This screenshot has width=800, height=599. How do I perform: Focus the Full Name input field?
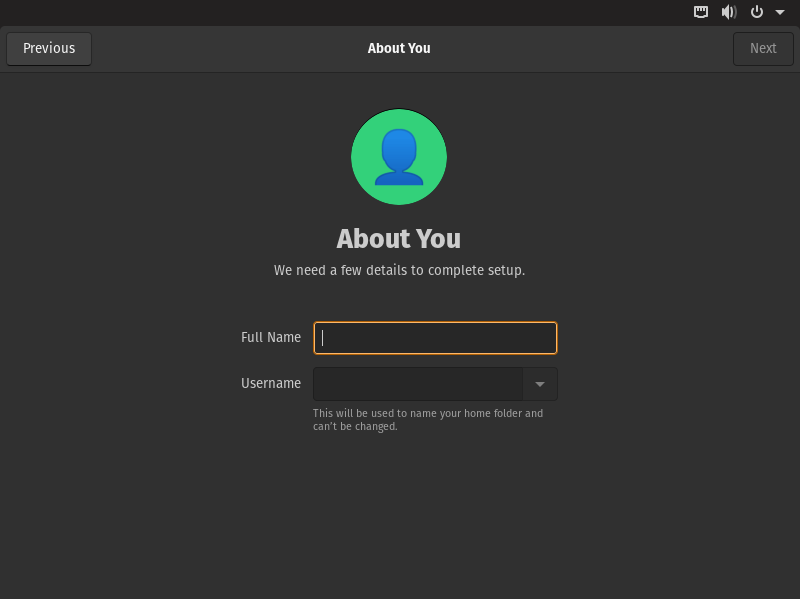(435, 338)
